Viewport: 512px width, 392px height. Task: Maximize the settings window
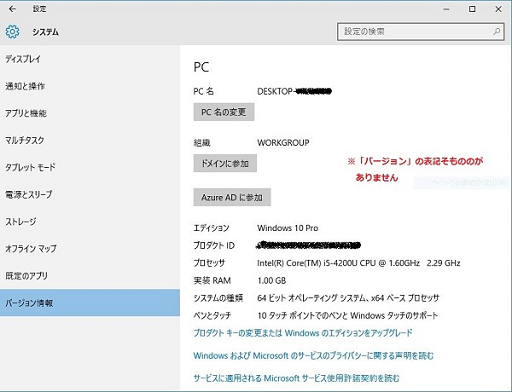click(472, 9)
